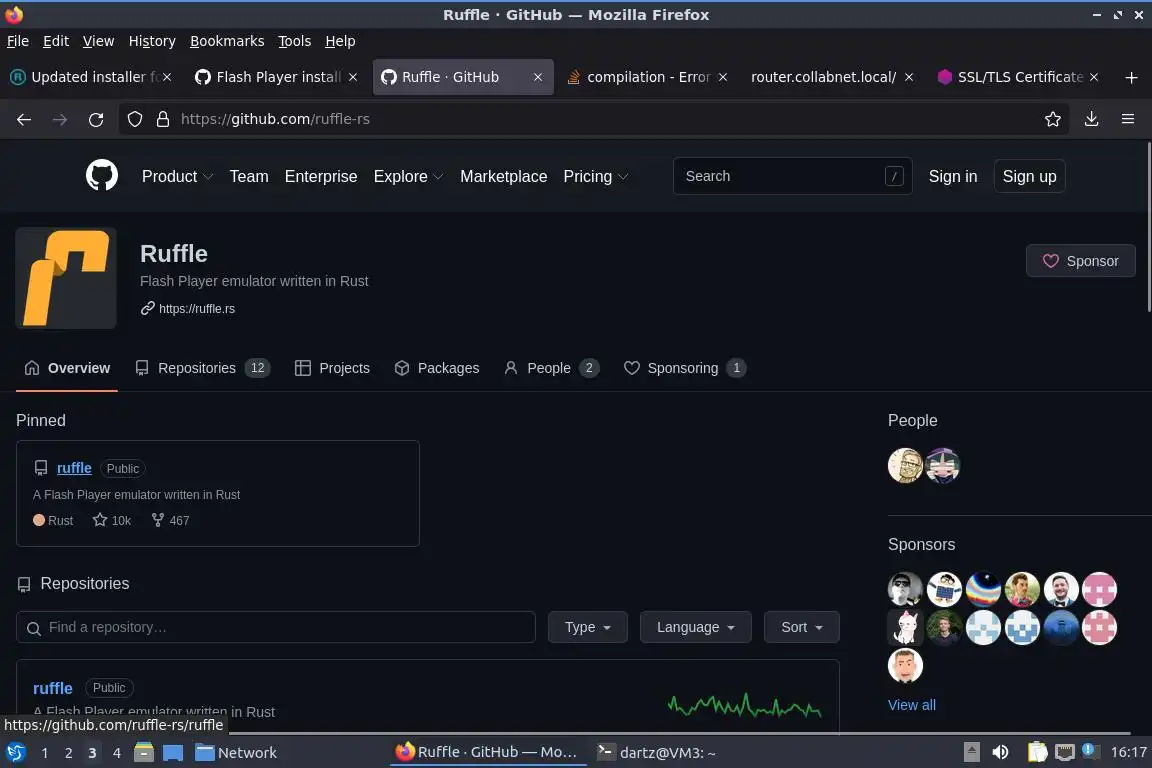Switch to workspace 3 in taskbar
The width and height of the screenshot is (1152, 768).
(92, 753)
